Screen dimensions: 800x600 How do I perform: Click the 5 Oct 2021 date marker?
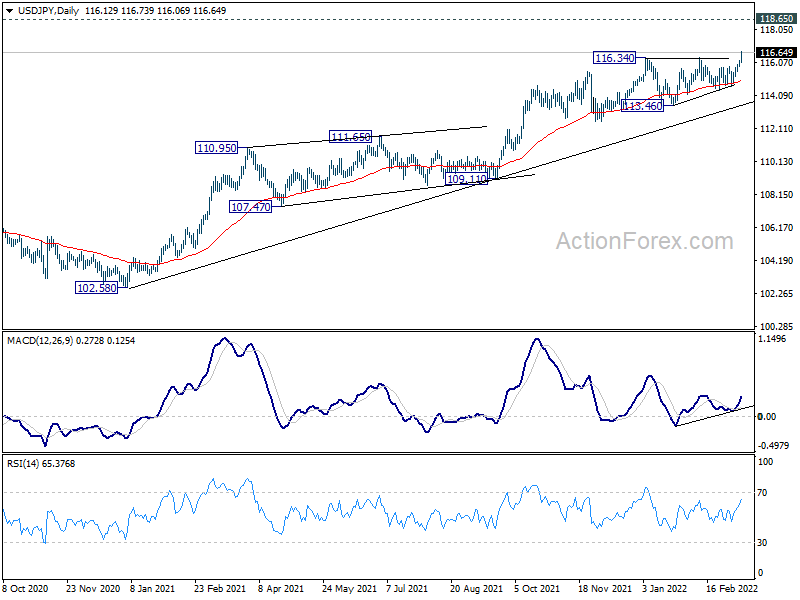[x=537, y=588]
